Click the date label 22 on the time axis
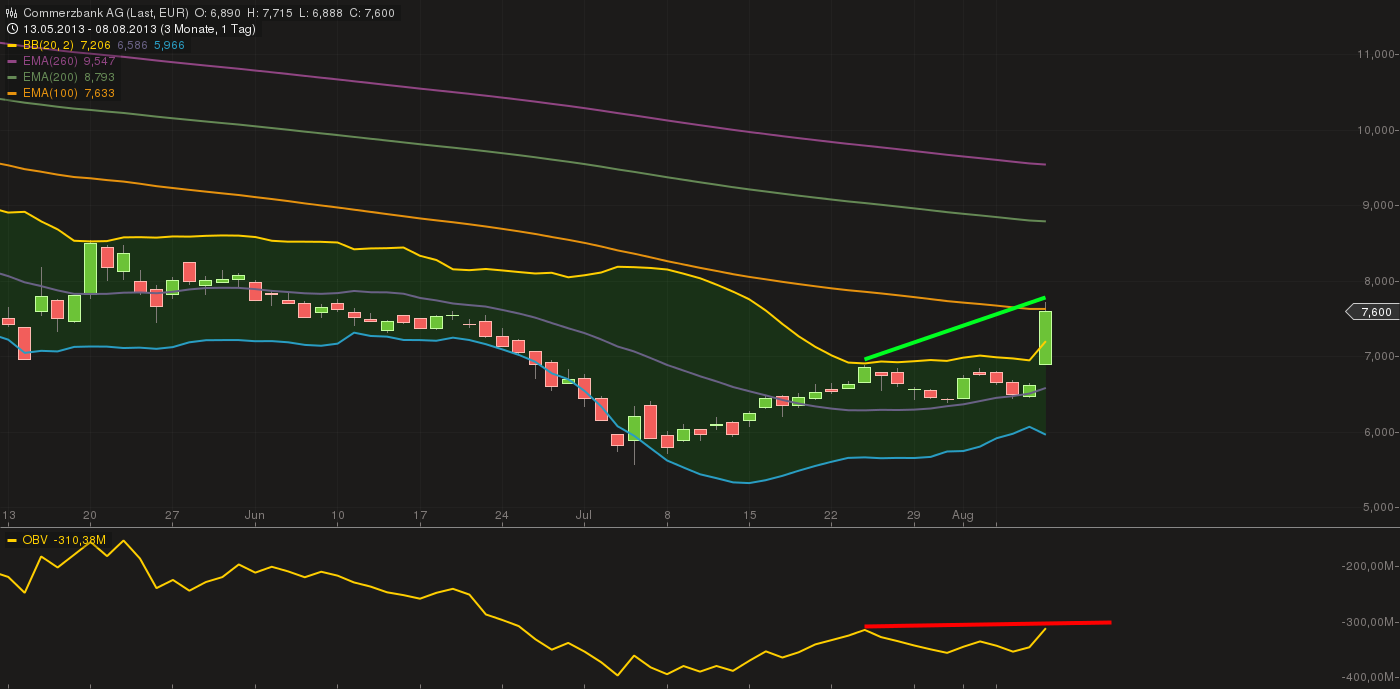The image size is (1400, 689). [x=831, y=515]
